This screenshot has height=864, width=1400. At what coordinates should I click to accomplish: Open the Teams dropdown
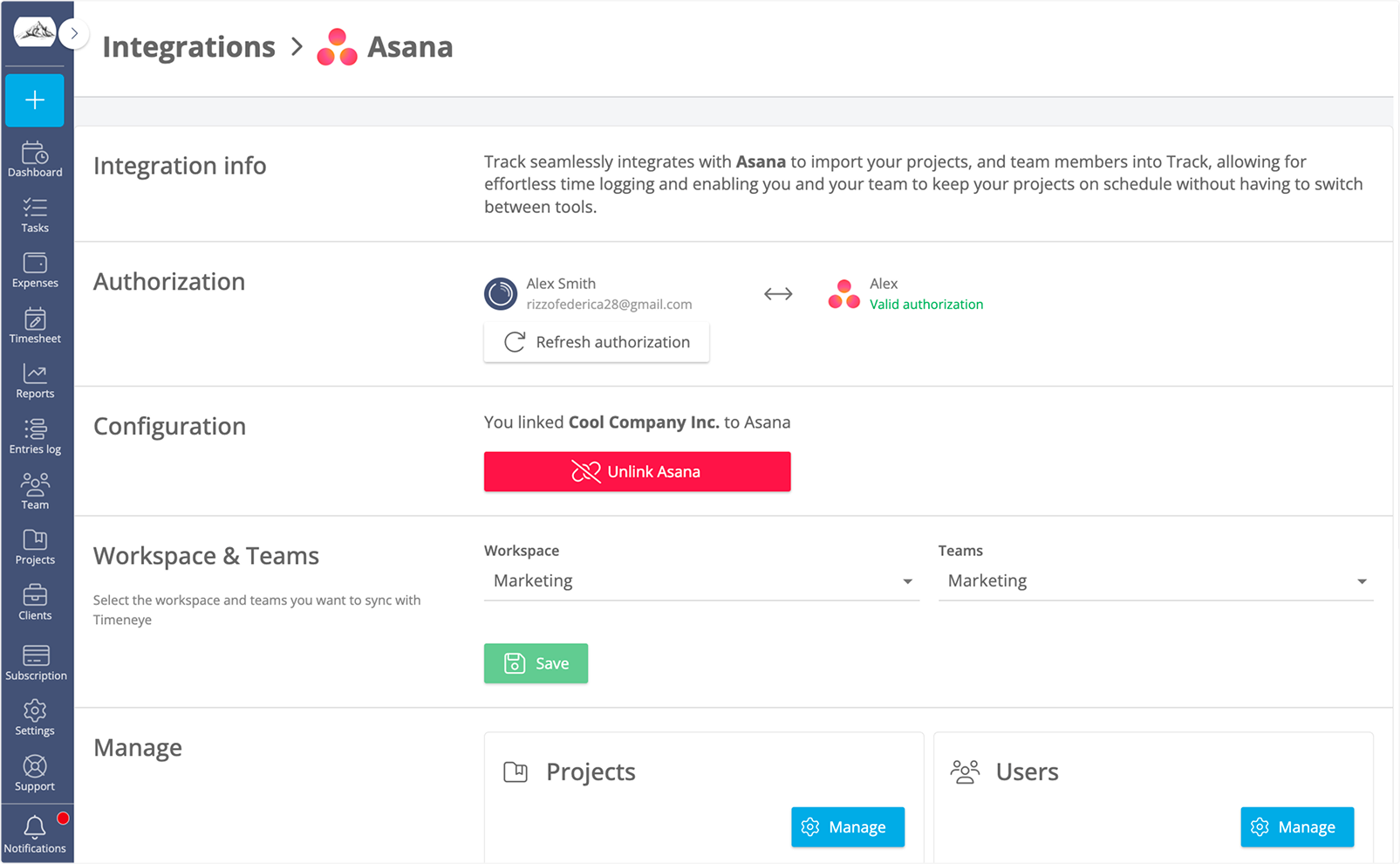(1156, 581)
